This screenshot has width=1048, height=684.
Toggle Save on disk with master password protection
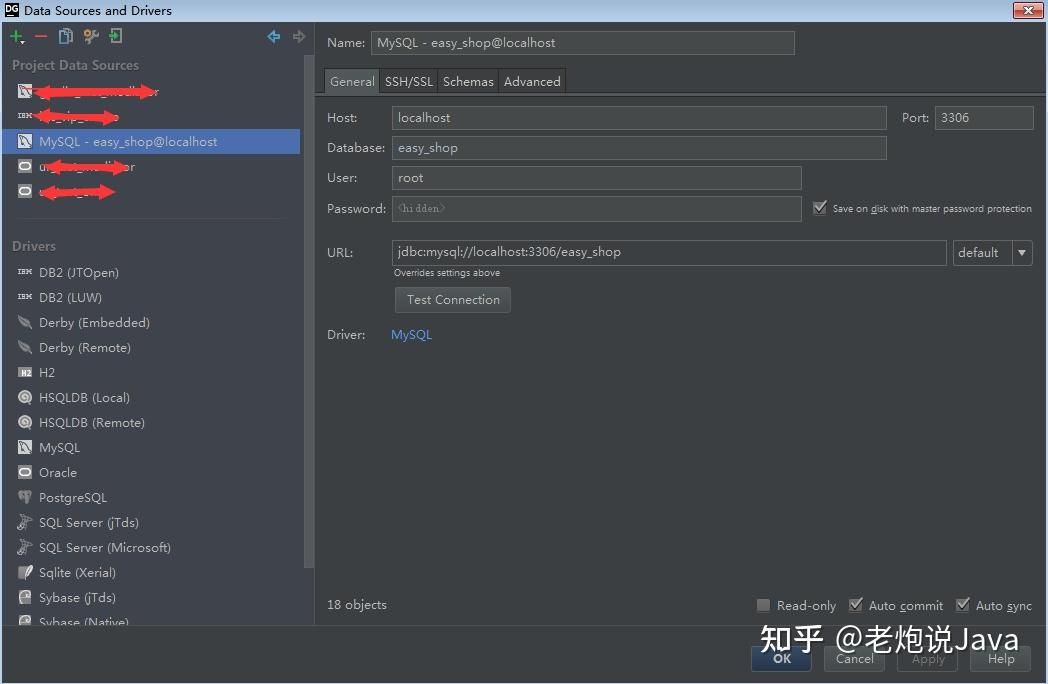tap(820, 208)
